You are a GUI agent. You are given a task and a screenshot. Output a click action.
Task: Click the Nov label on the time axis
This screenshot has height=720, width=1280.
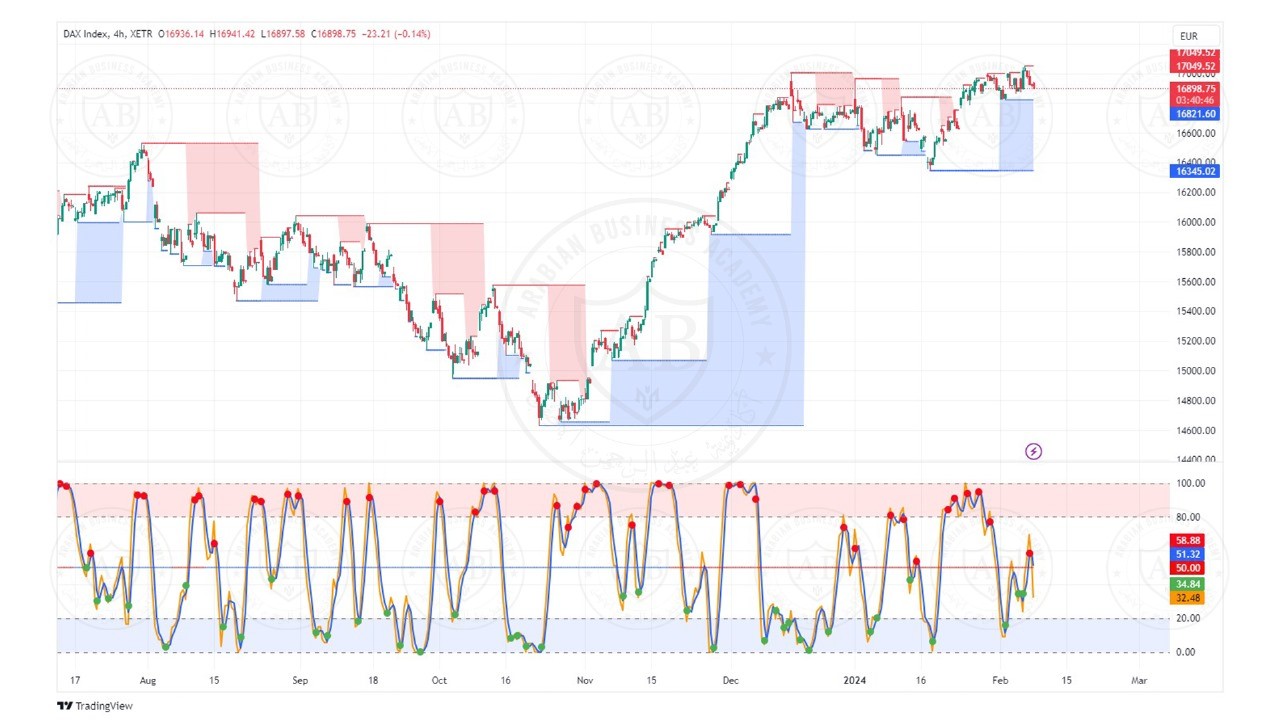[585, 681]
